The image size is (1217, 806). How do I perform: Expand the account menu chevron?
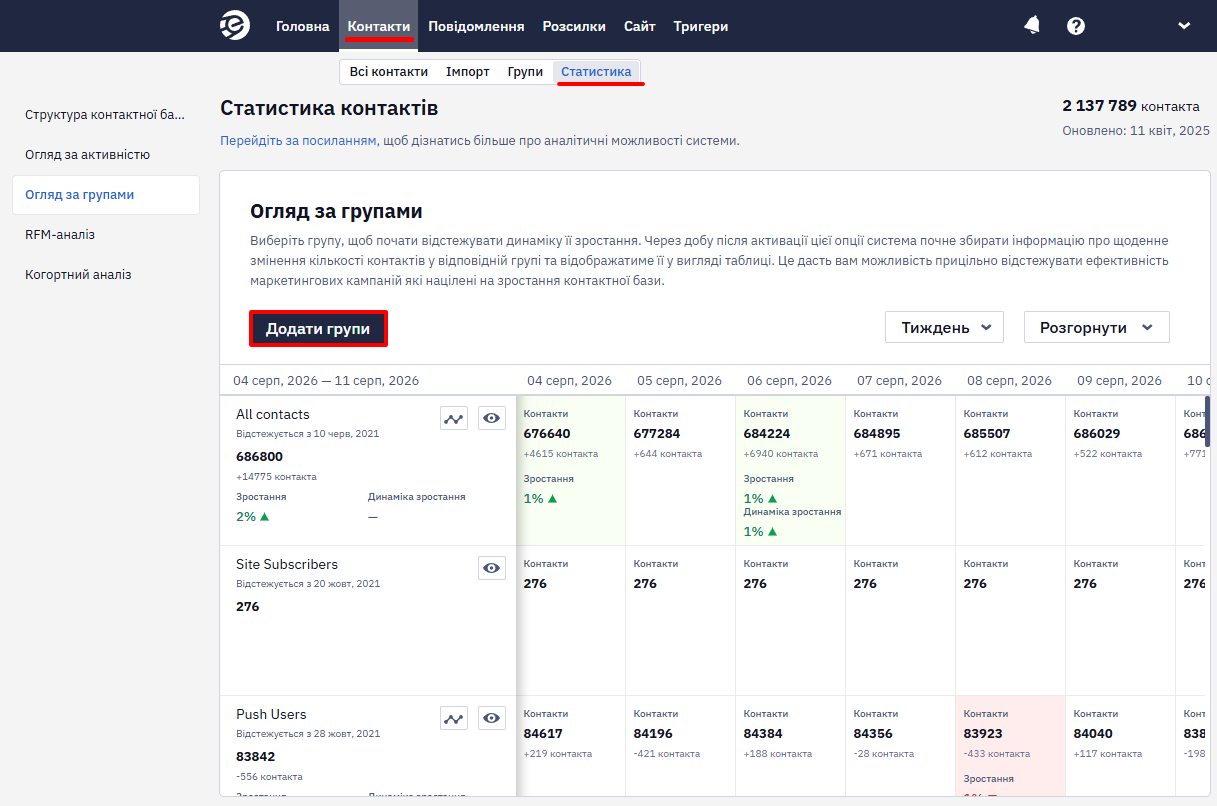pyautogui.click(x=1184, y=26)
